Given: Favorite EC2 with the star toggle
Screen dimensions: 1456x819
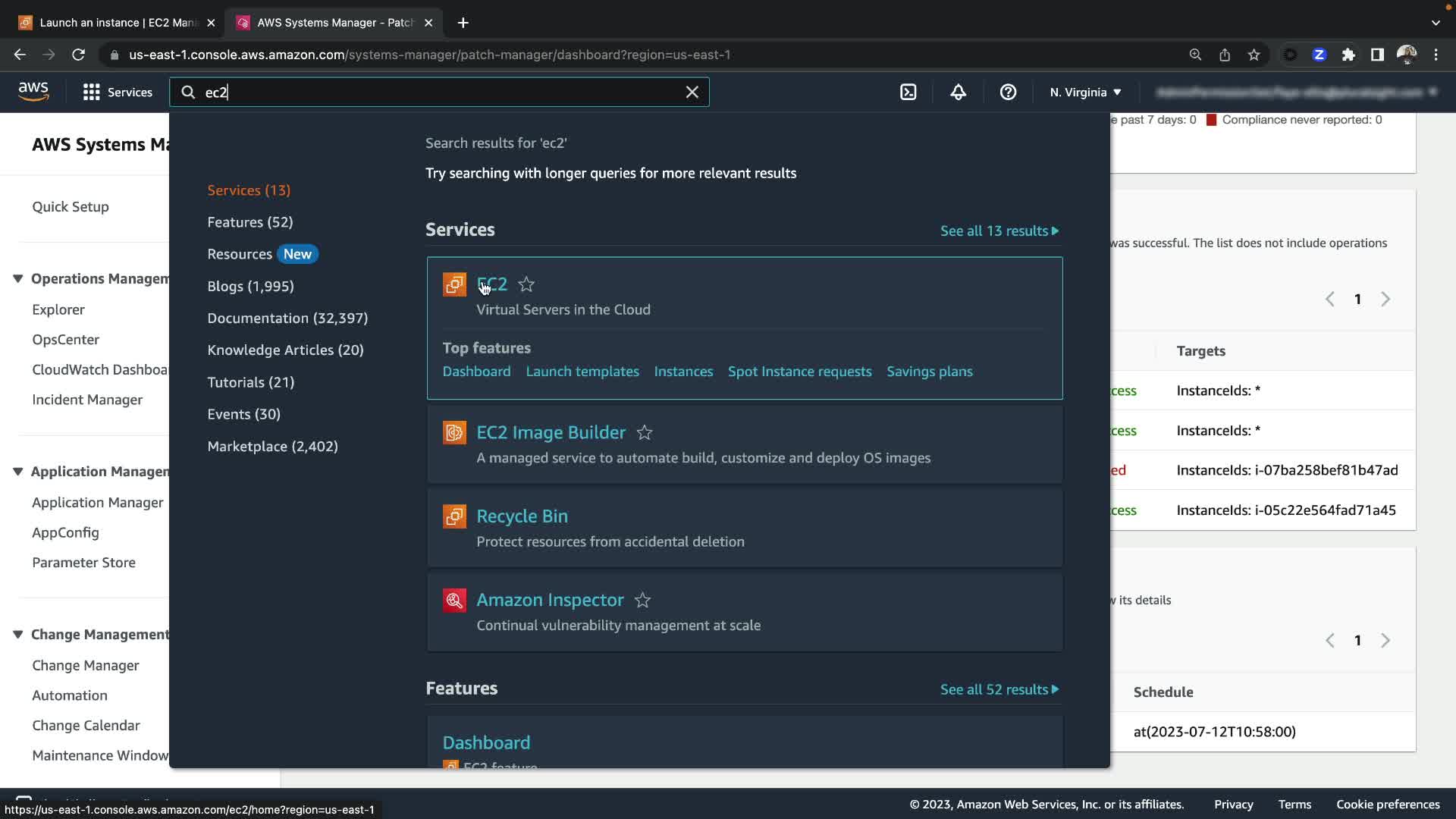Looking at the screenshot, I should (x=526, y=284).
